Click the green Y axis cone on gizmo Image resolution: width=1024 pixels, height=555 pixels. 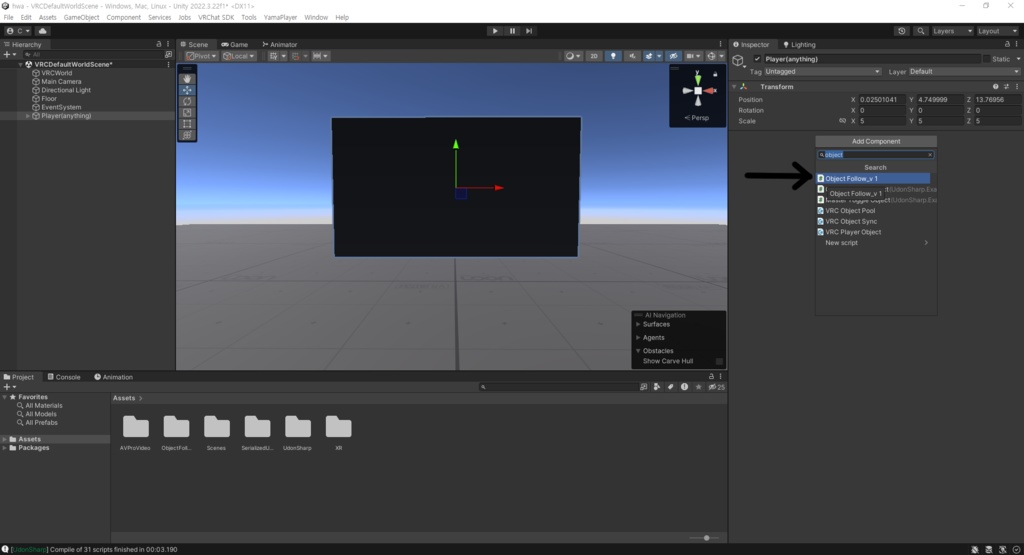click(x=697, y=78)
